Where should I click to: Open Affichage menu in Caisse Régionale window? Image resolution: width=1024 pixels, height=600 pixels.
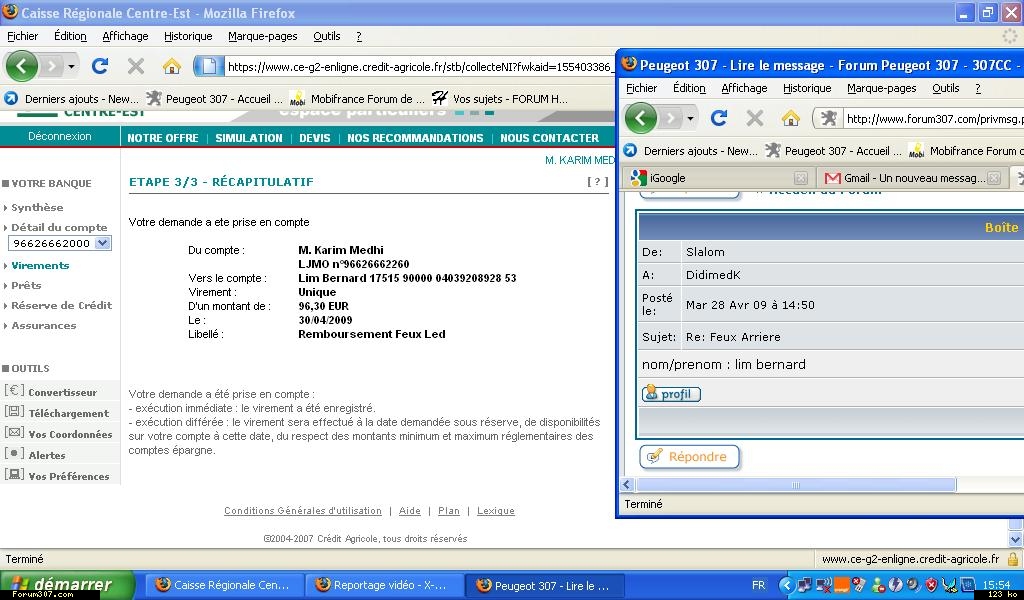coord(125,37)
